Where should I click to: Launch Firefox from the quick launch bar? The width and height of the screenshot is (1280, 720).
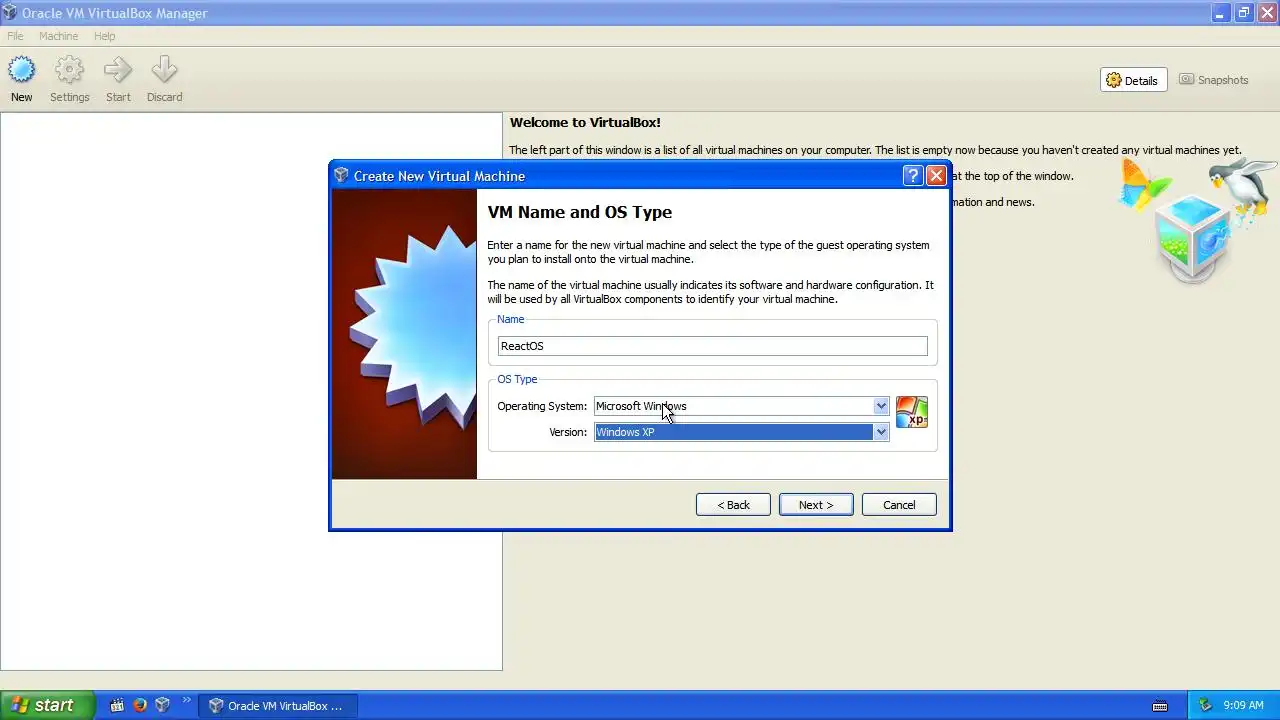(x=140, y=705)
